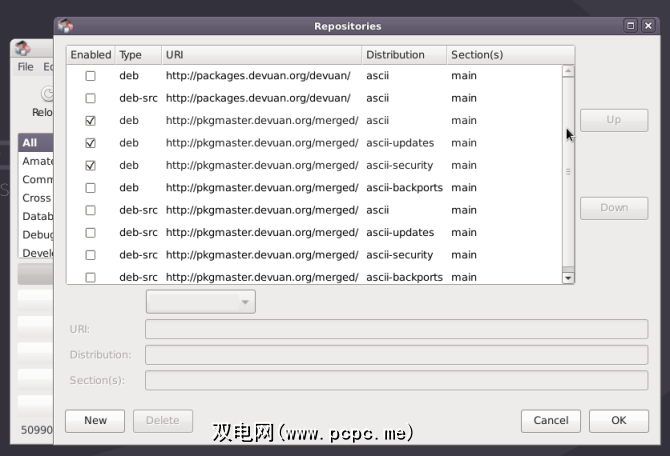
Task: Move repository Up button
Action: [x=614, y=120]
